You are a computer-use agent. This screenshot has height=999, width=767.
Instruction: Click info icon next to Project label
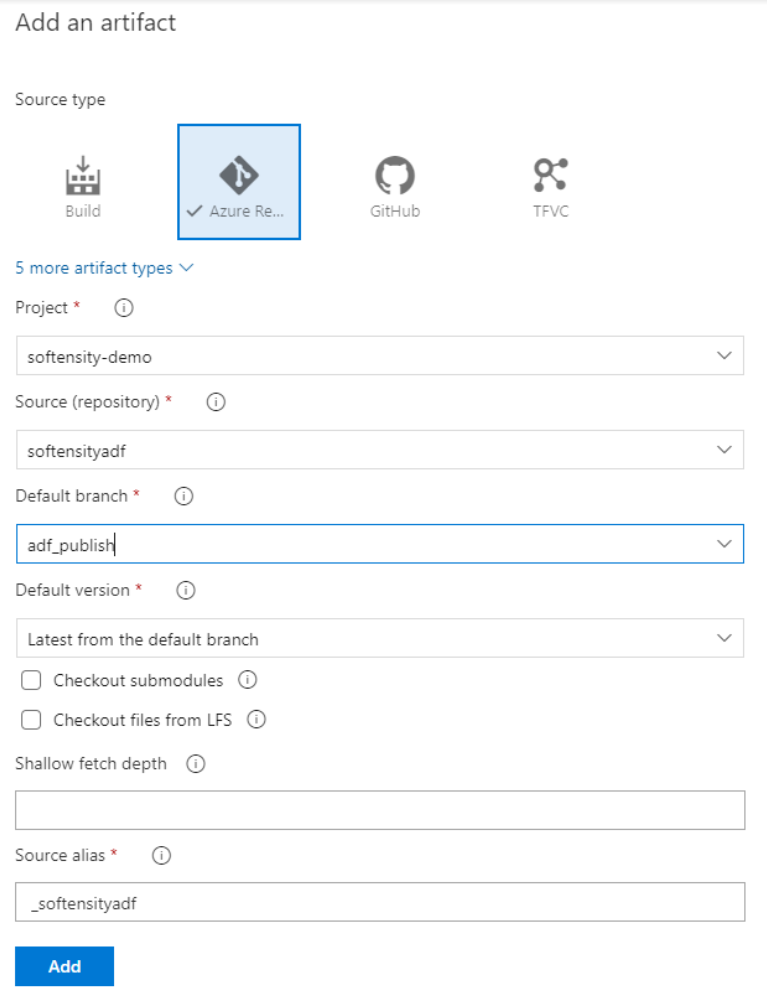pyautogui.click(x=124, y=308)
